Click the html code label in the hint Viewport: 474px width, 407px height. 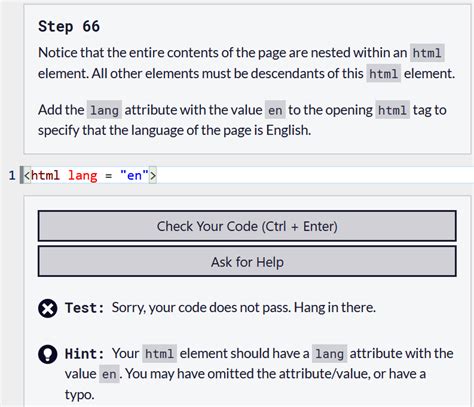pyautogui.click(x=159, y=353)
